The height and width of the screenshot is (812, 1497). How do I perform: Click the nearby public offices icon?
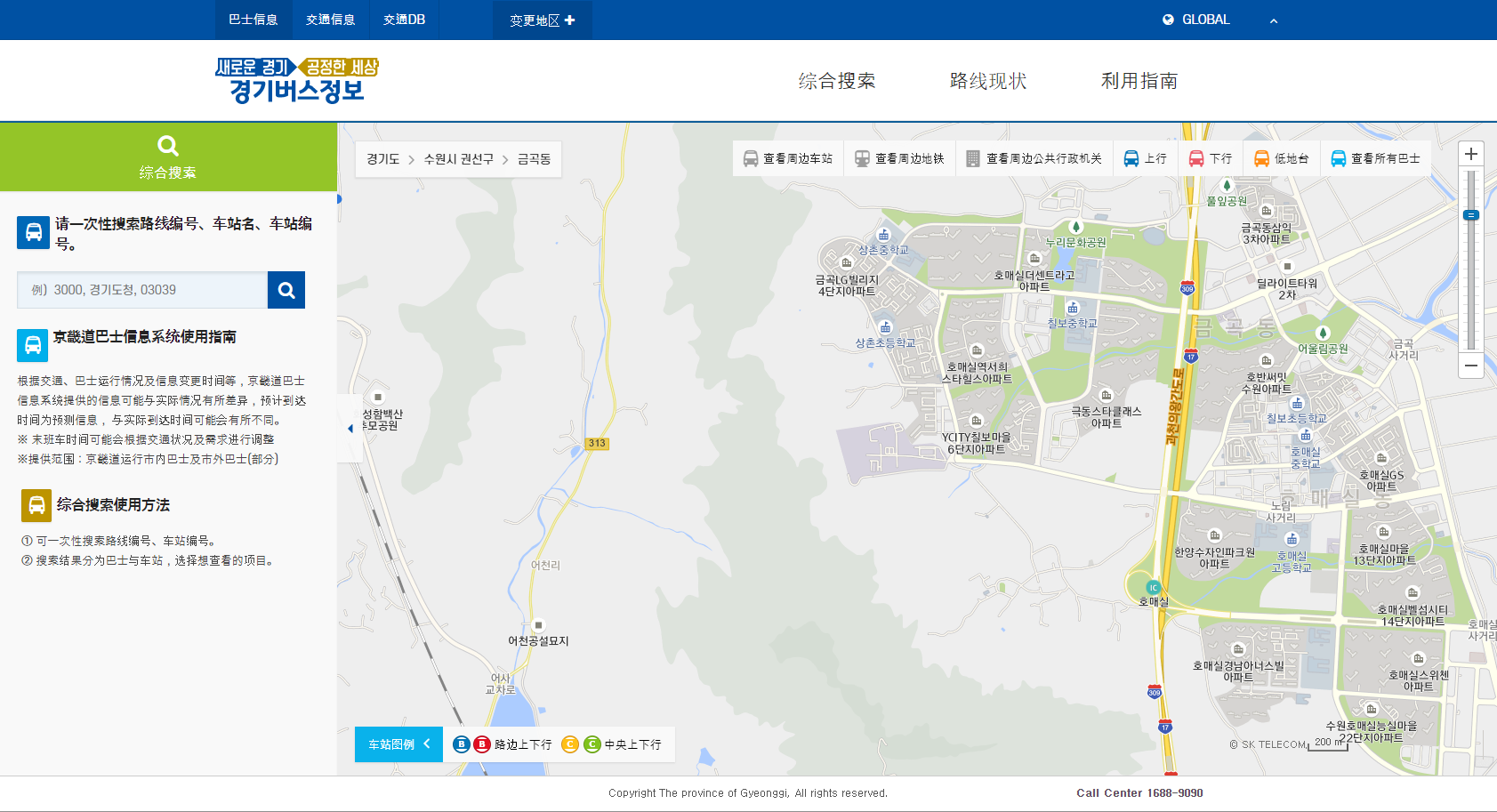point(973,158)
